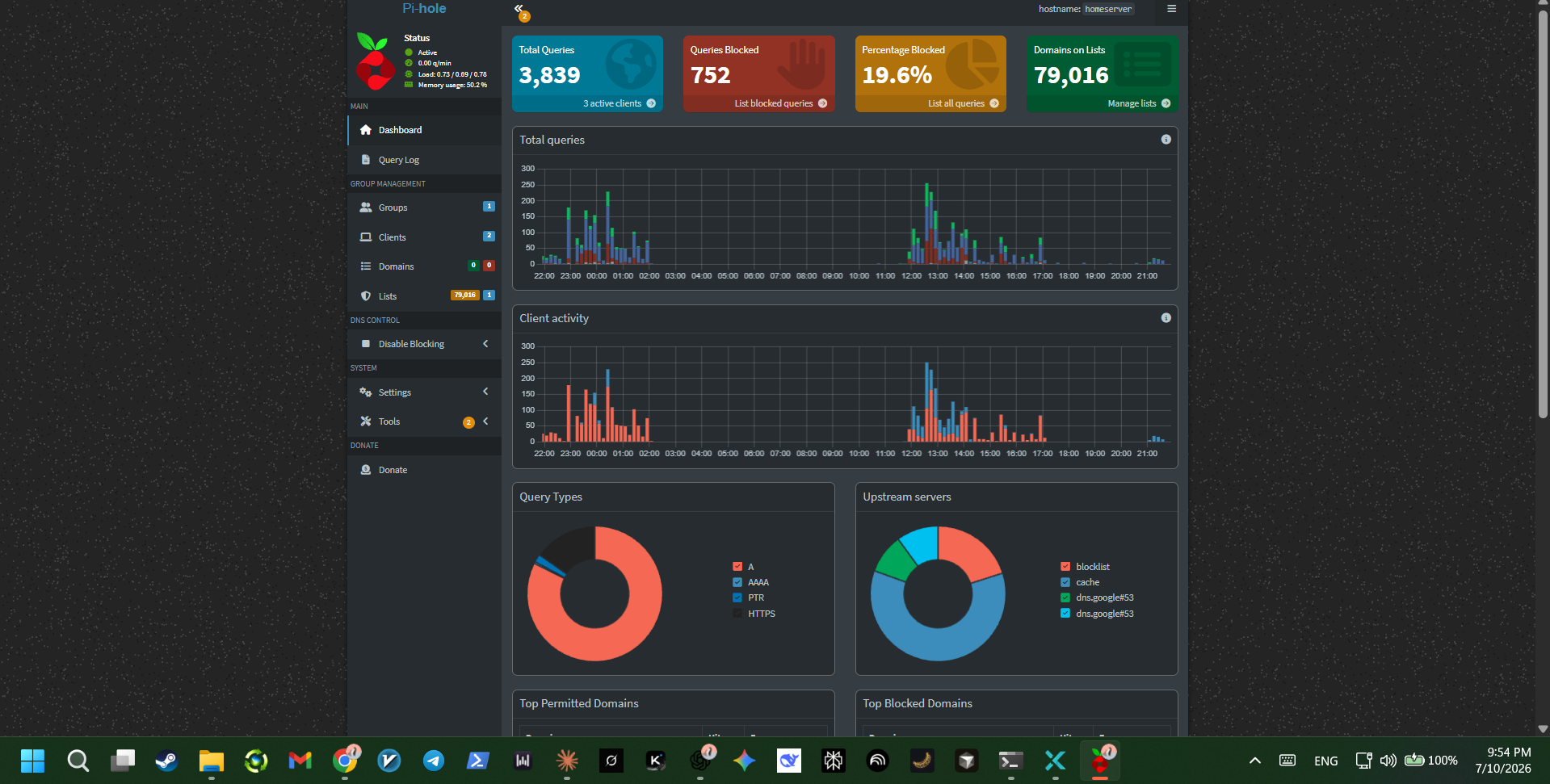Click arrow icon beside '3 active clients'
The image size is (1550, 784).
[651, 103]
